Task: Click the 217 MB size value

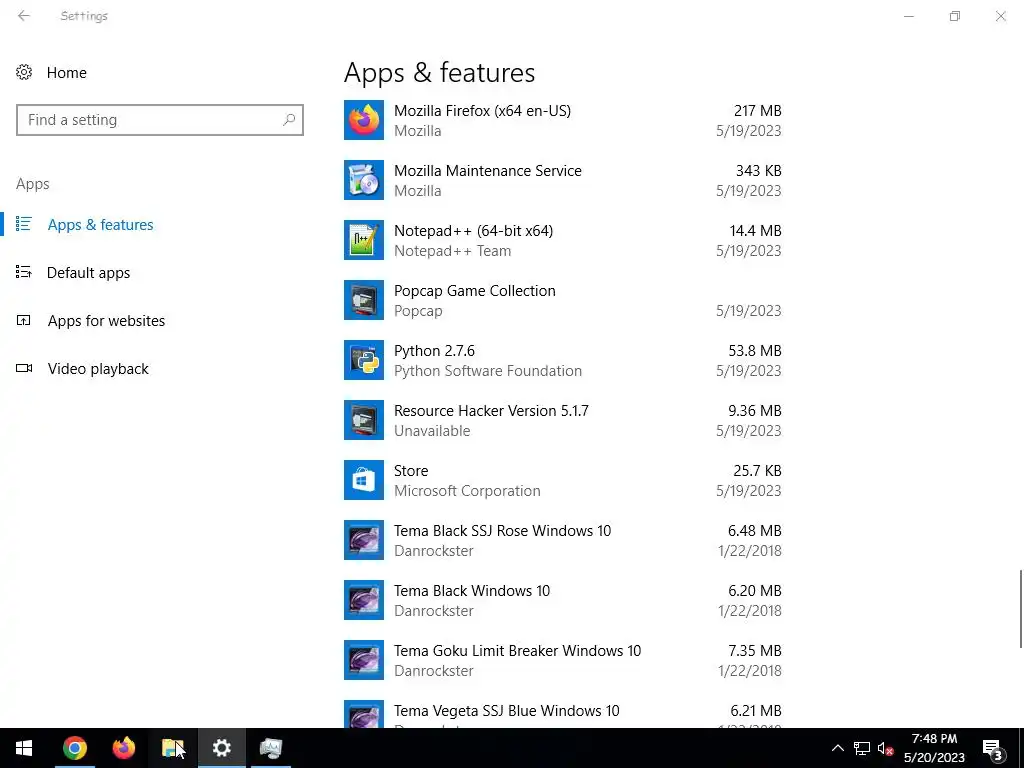Action: click(758, 111)
